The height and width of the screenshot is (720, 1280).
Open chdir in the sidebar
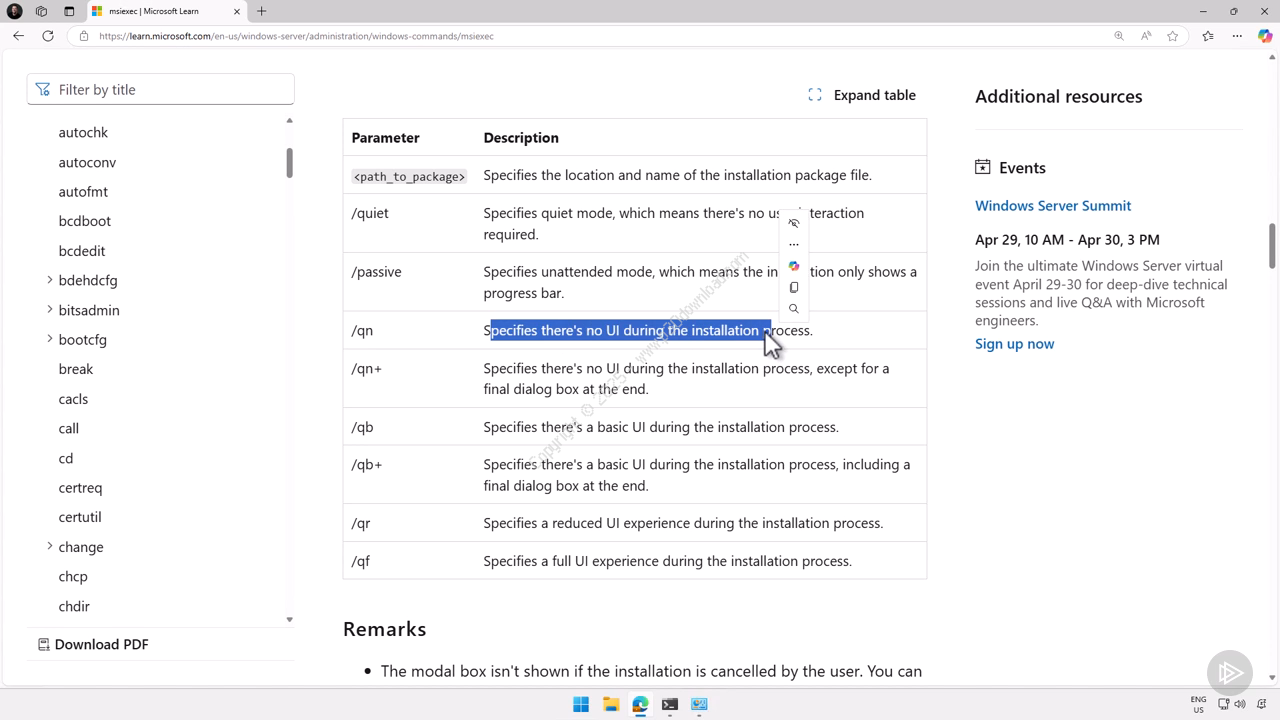[74, 606]
